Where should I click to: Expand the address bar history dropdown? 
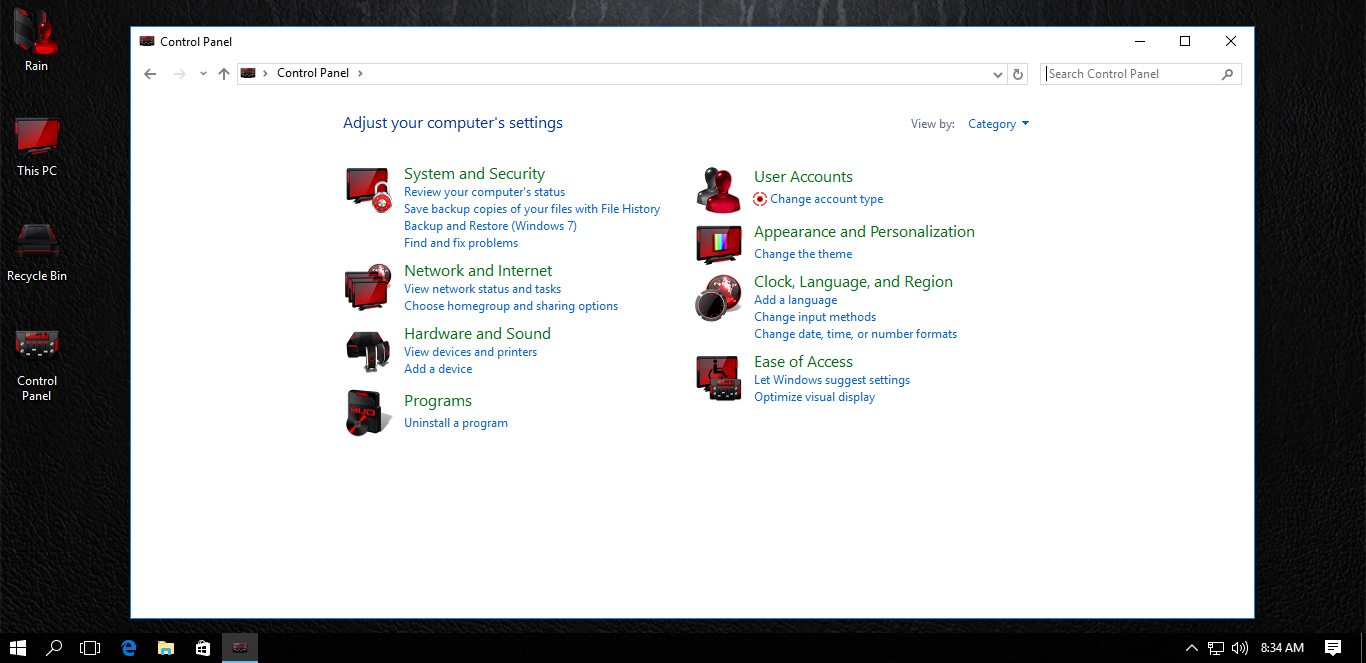(997, 74)
